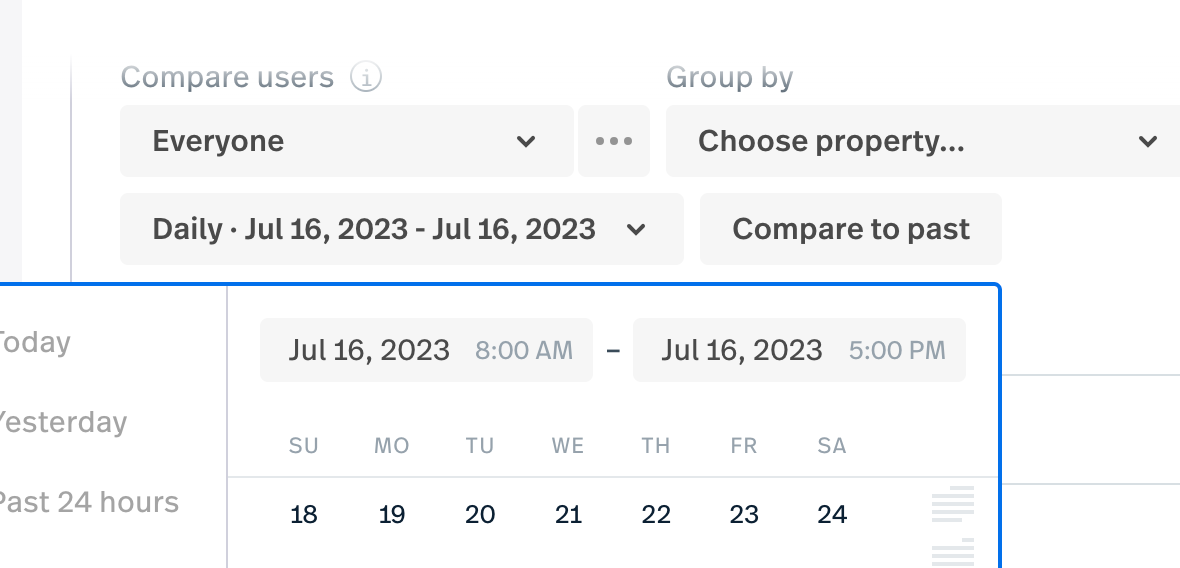Viewport: 1180px width, 568px height.
Task: Expand the Daily date range dropdown
Action: pyautogui.click(x=401, y=229)
